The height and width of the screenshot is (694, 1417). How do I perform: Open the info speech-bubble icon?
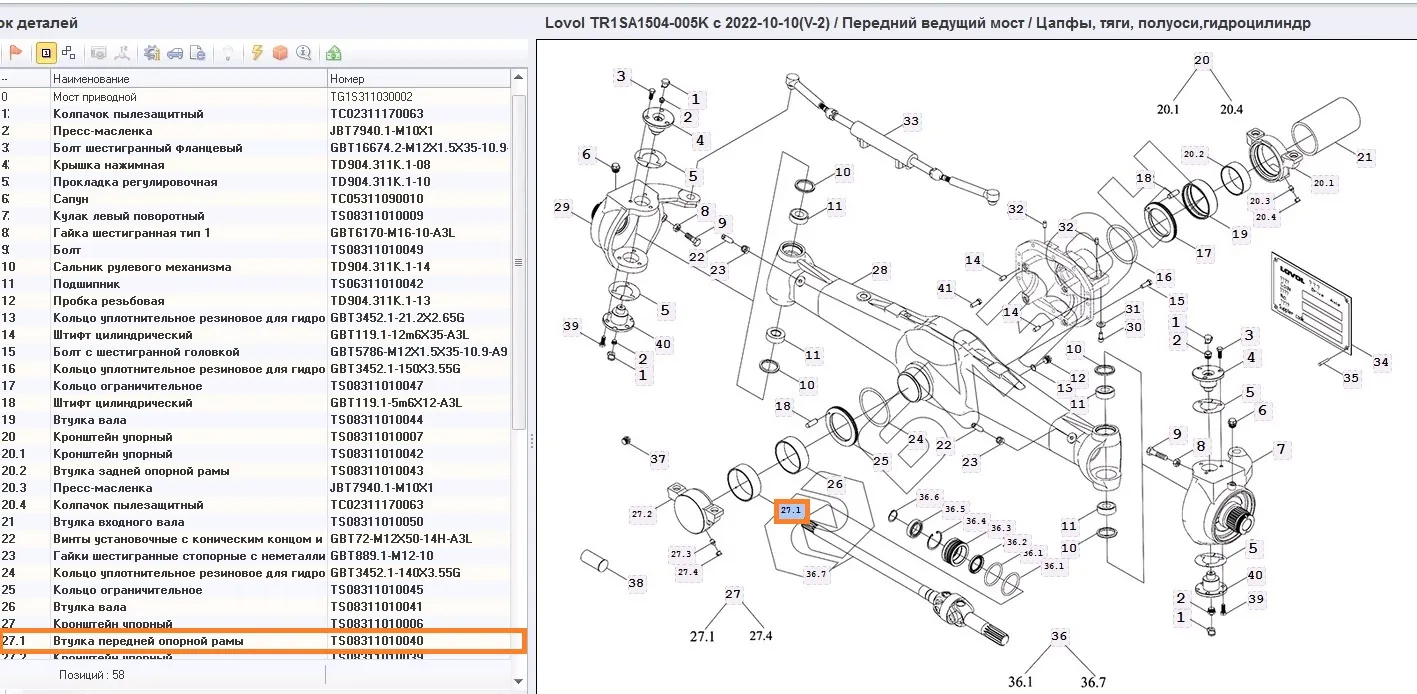pyautogui.click(x=303, y=53)
